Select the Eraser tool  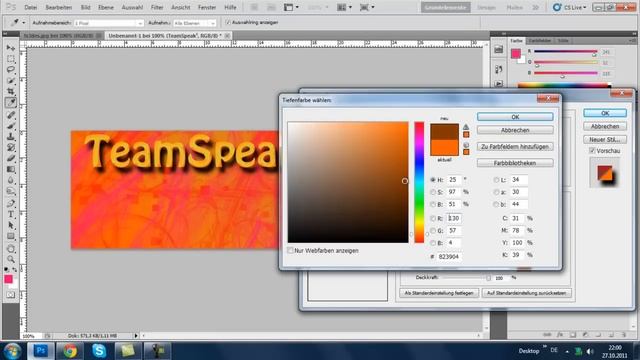pos(11,158)
